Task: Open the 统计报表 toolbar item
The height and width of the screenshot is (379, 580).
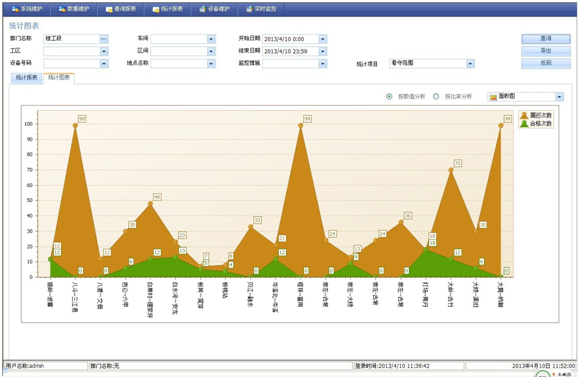Action: point(167,9)
